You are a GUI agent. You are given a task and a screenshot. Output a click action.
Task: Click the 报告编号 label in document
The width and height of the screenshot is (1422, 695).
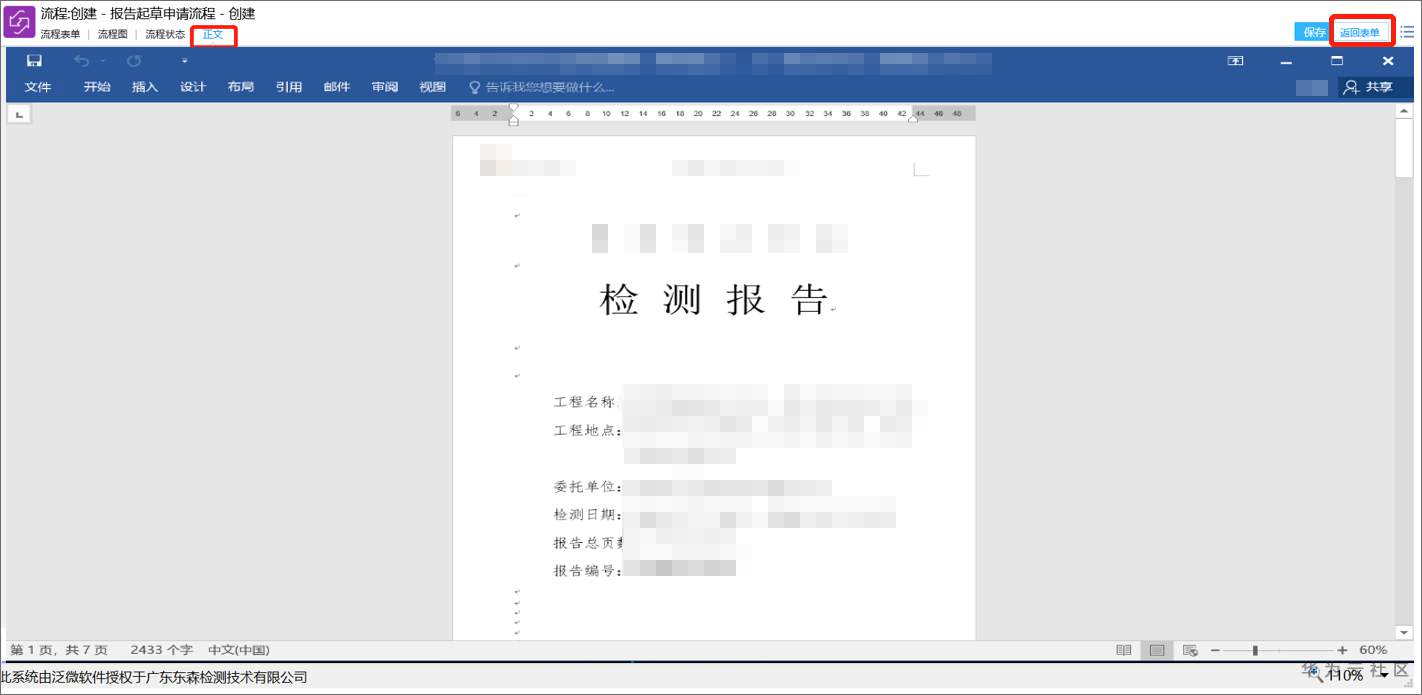pos(587,571)
